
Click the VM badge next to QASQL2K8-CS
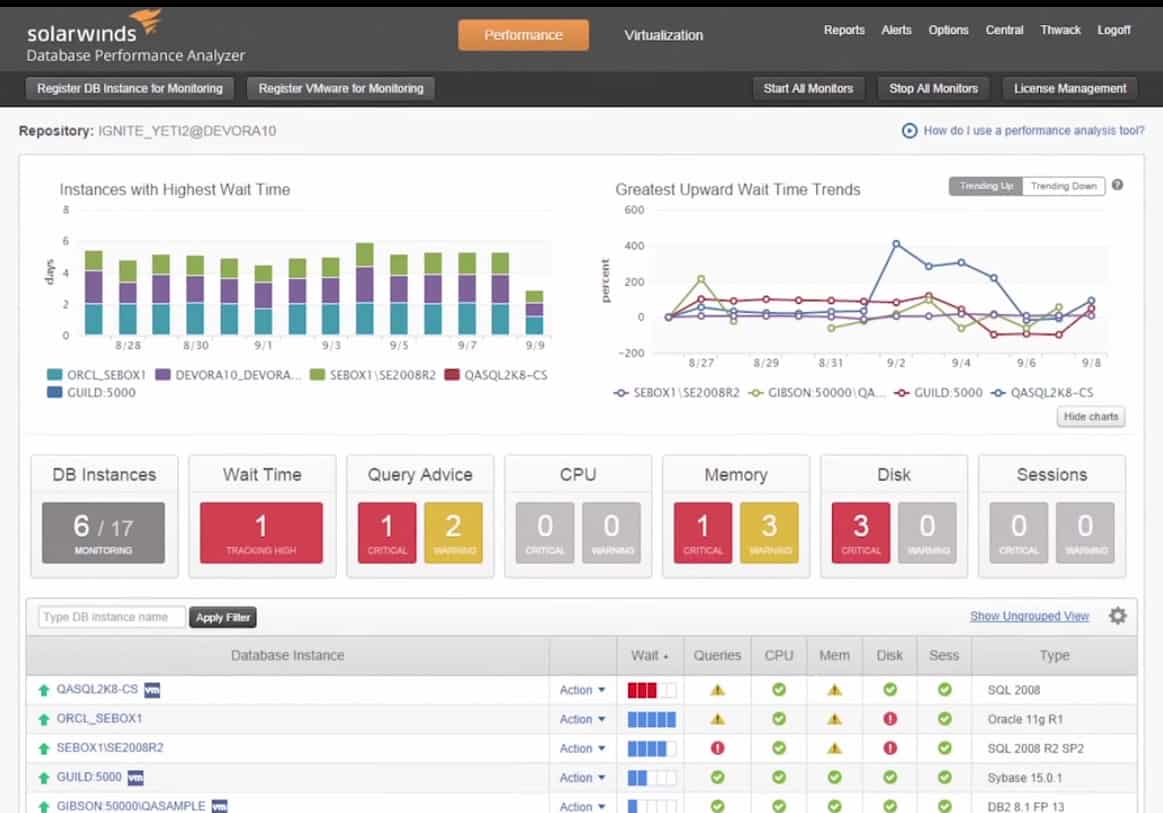coord(153,689)
